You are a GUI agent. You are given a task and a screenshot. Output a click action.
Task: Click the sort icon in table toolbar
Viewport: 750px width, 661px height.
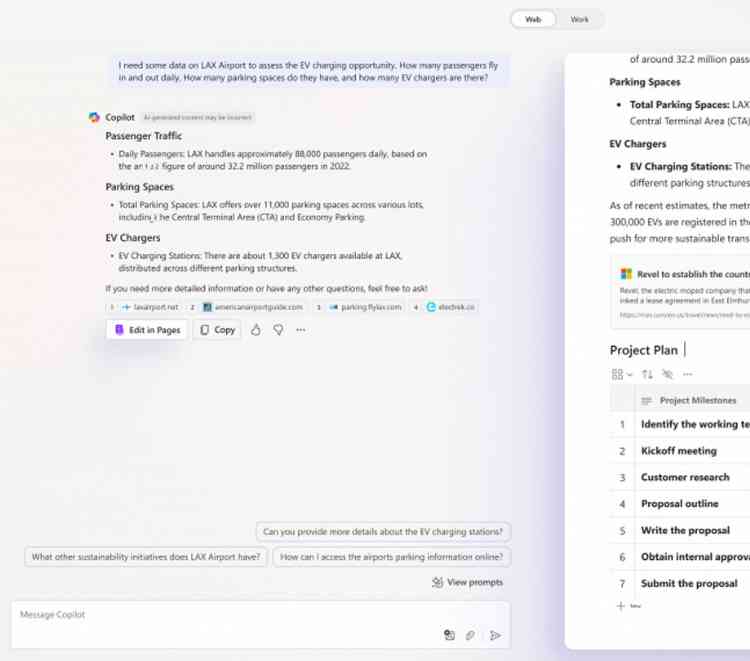point(647,375)
